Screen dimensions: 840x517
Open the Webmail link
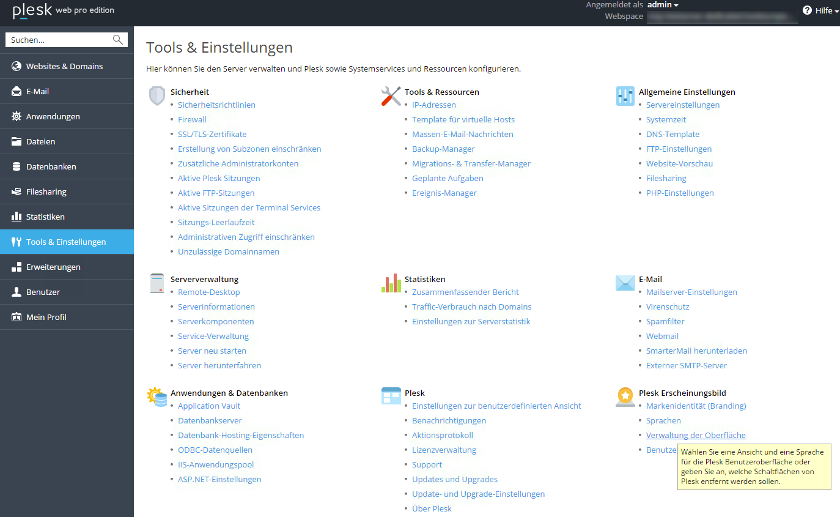[662, 336]
